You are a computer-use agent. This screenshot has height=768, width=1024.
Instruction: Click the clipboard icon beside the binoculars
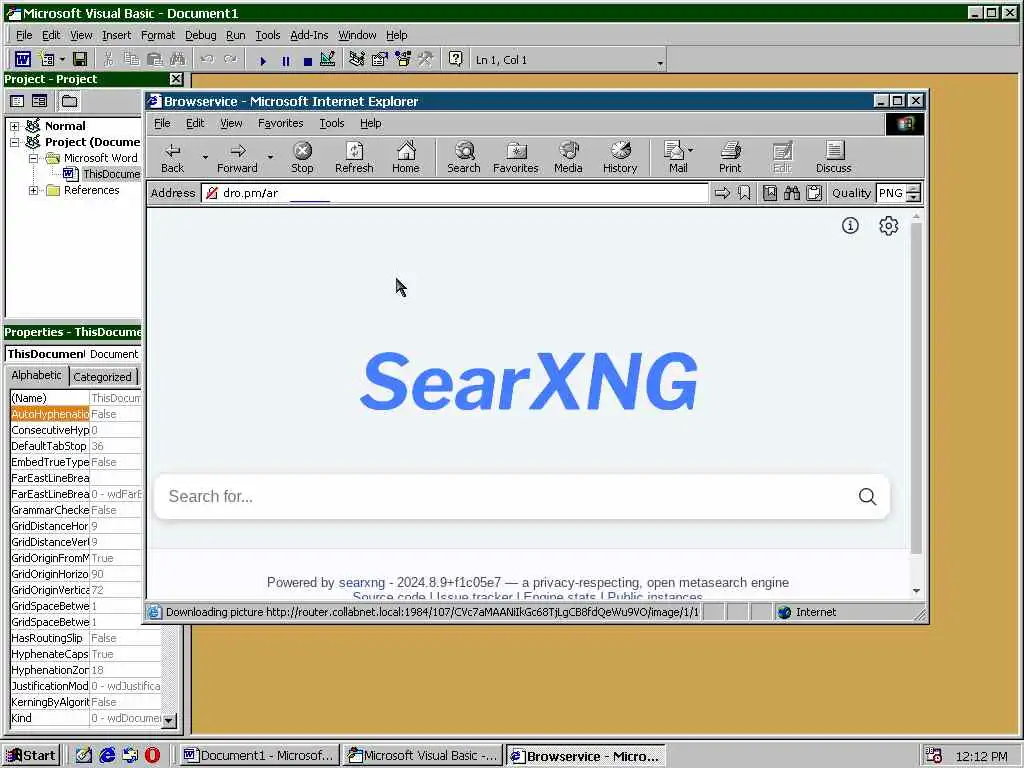(814, 193)
